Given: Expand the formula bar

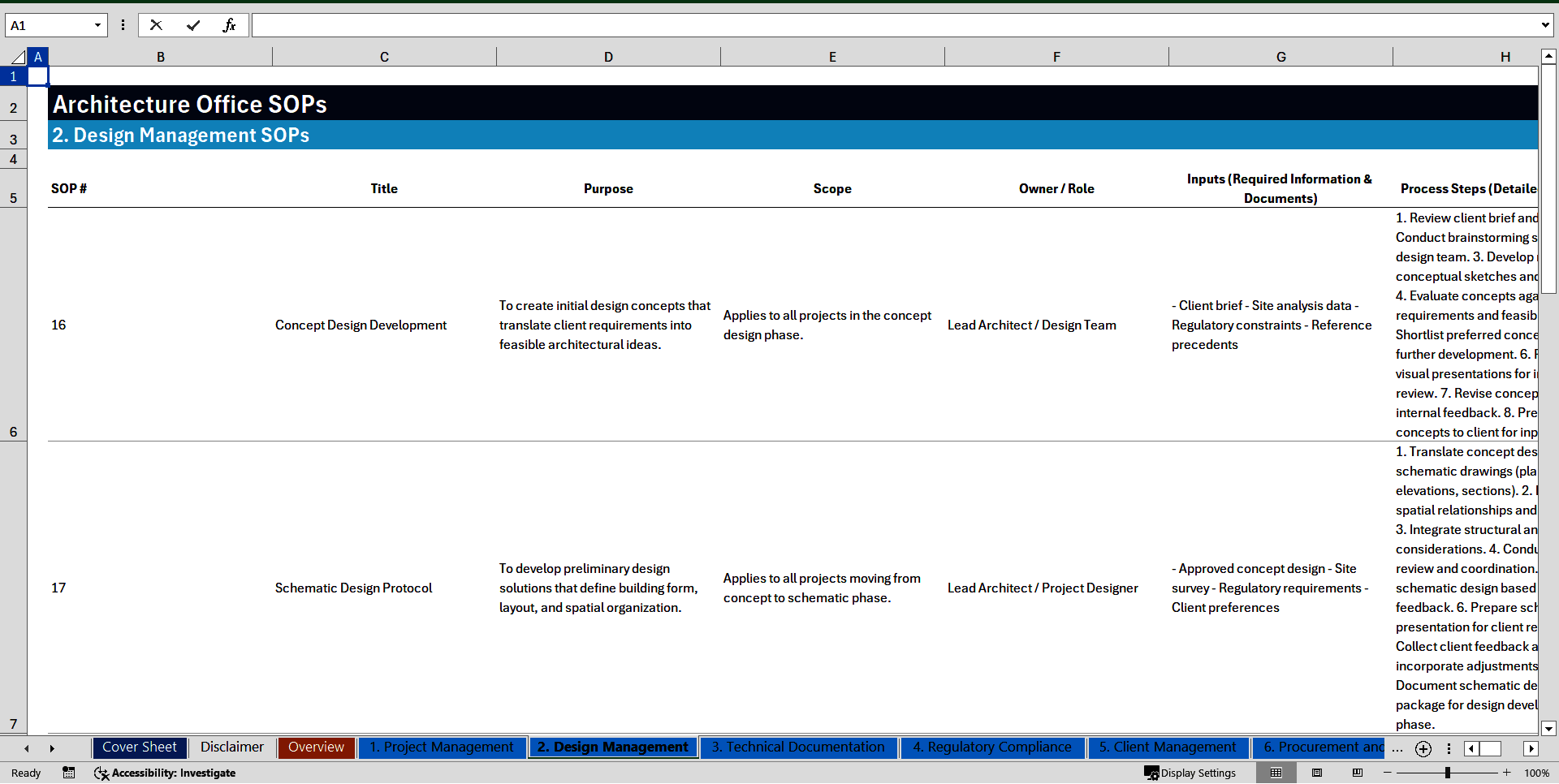Looking at the screenshot, I should point(1544,25).
